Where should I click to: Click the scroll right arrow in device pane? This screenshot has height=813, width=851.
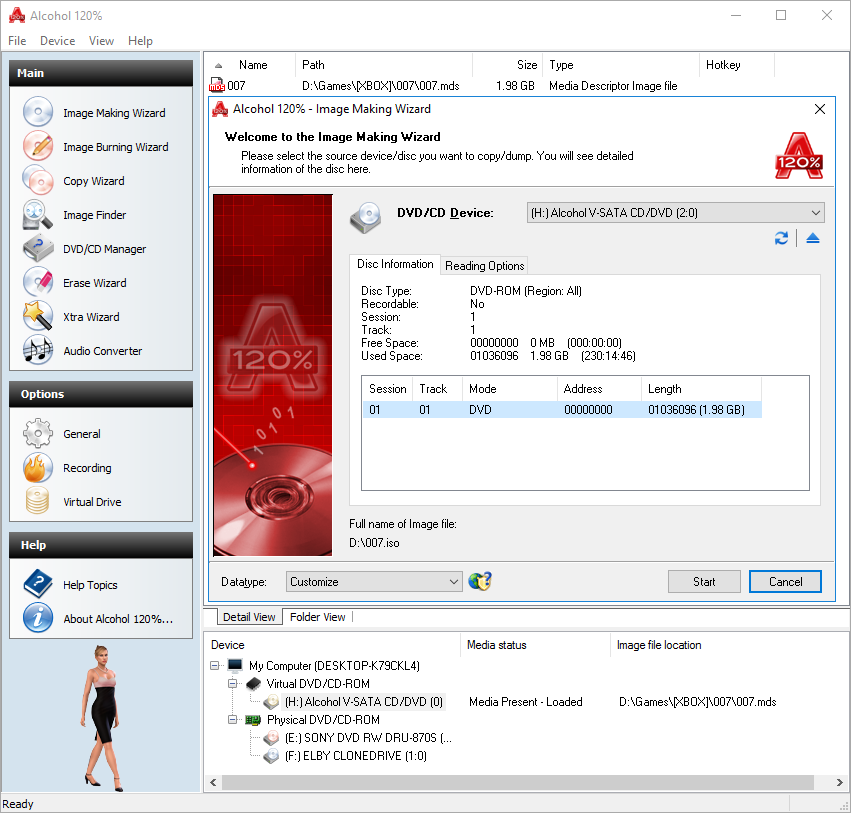tap(839, 782)
